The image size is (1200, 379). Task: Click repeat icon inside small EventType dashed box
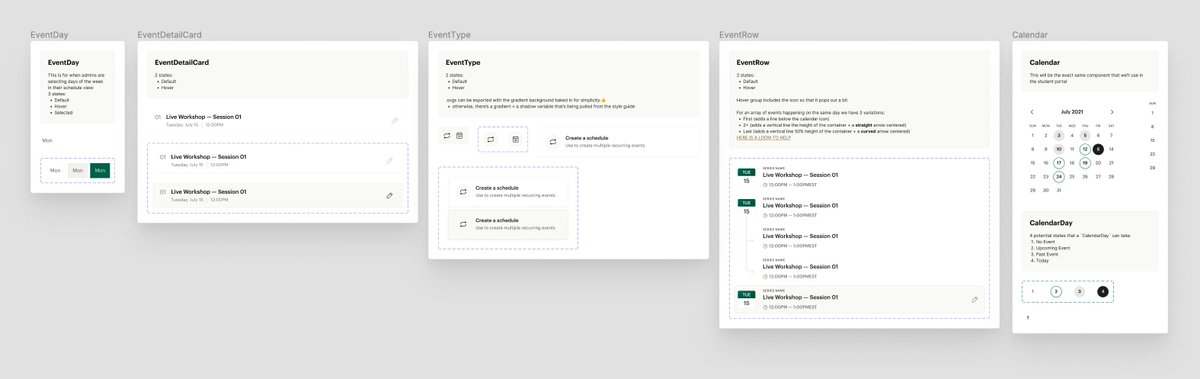click(x=491, y=140)
